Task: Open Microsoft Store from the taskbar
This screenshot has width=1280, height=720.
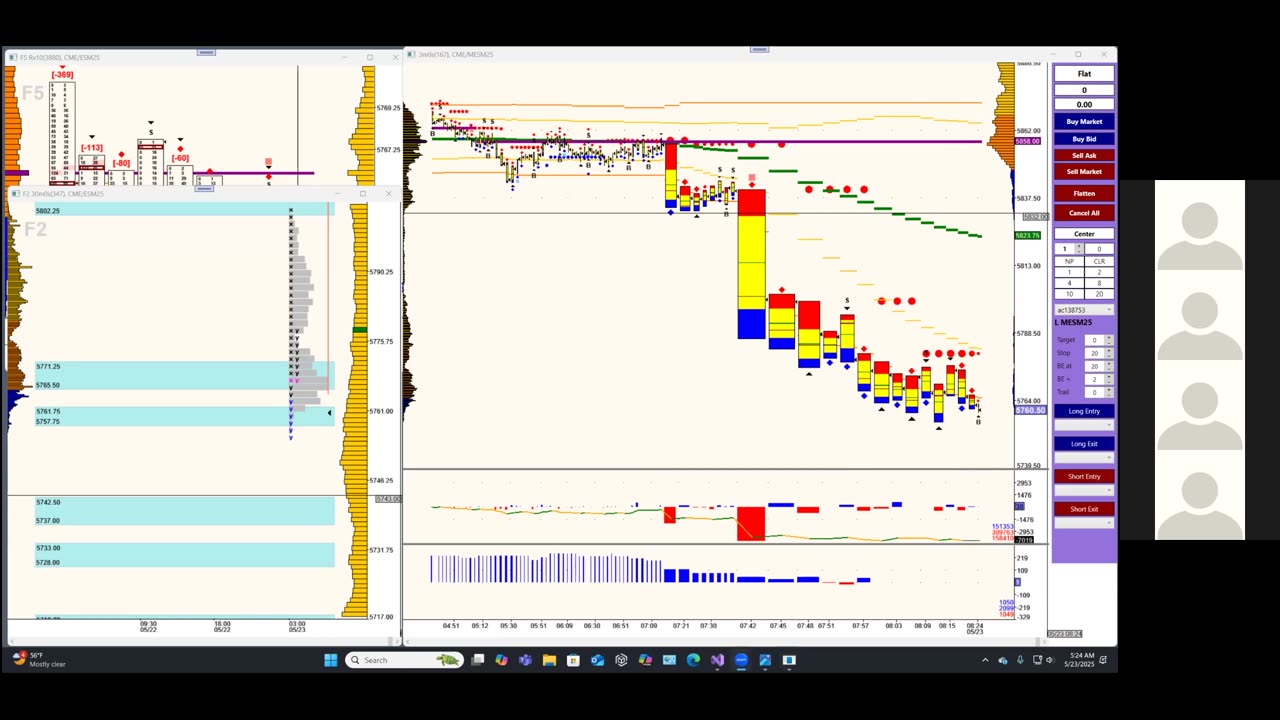Action: tap(573, 660)
